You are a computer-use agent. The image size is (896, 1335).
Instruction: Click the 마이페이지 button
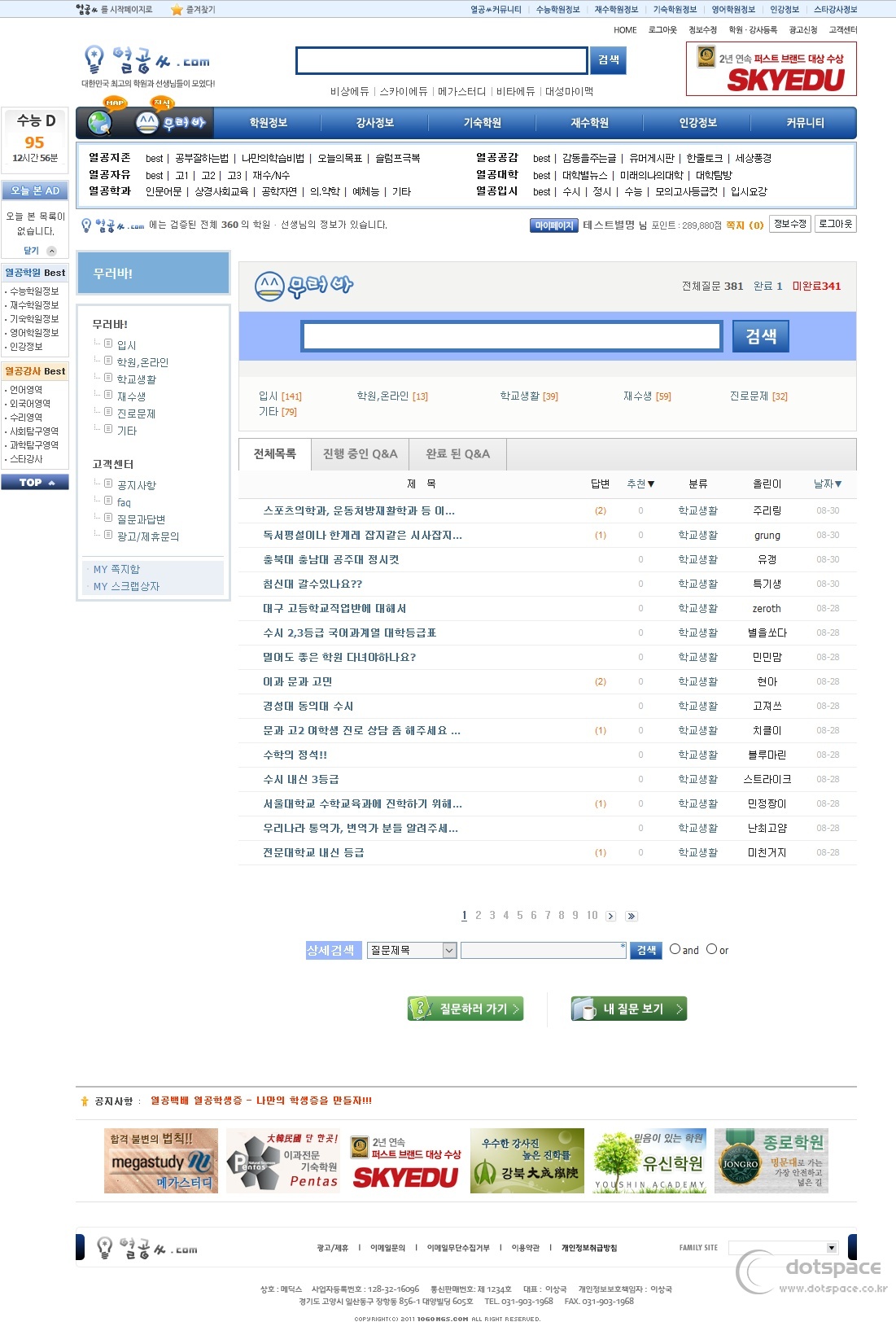554,225
